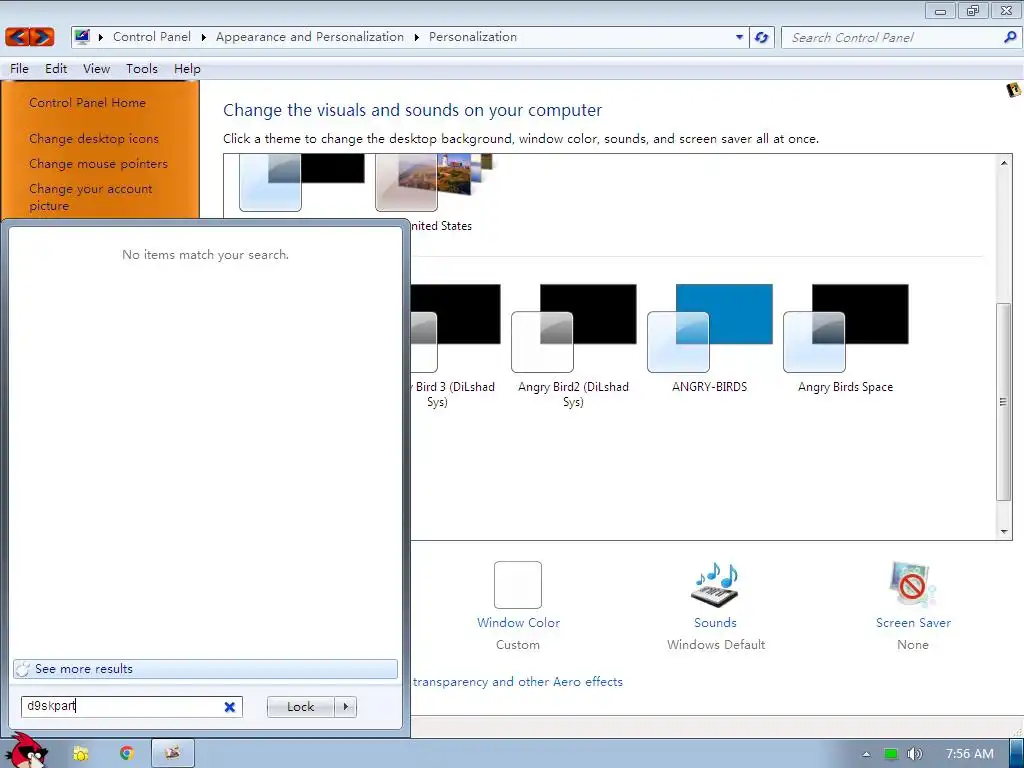Viewport: 1024px width, 768px height.
Task: Click the refresh button beside the address bar
Action: (x=761, y=37)
